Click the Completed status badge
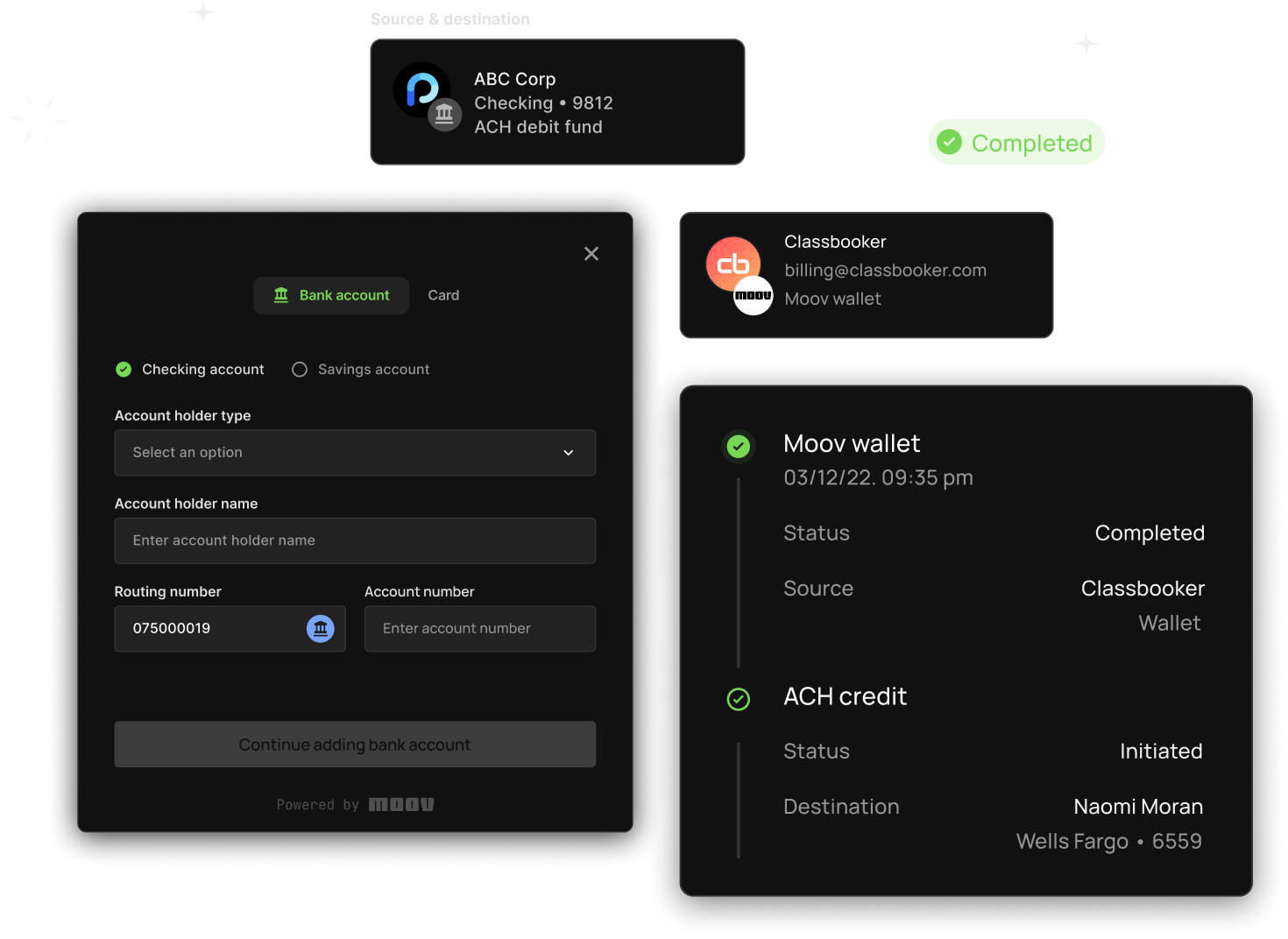The height and width of the screenshot is (939, 1288). (1016, 142)
